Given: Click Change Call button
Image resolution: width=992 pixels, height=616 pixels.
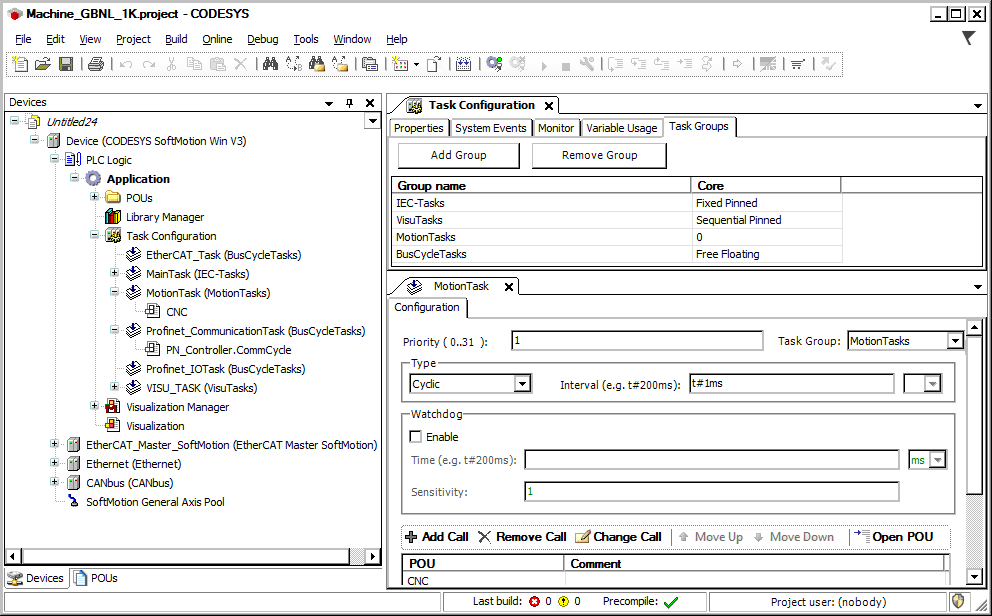Looking at the screenshot, I should click(x=618, y=537).
